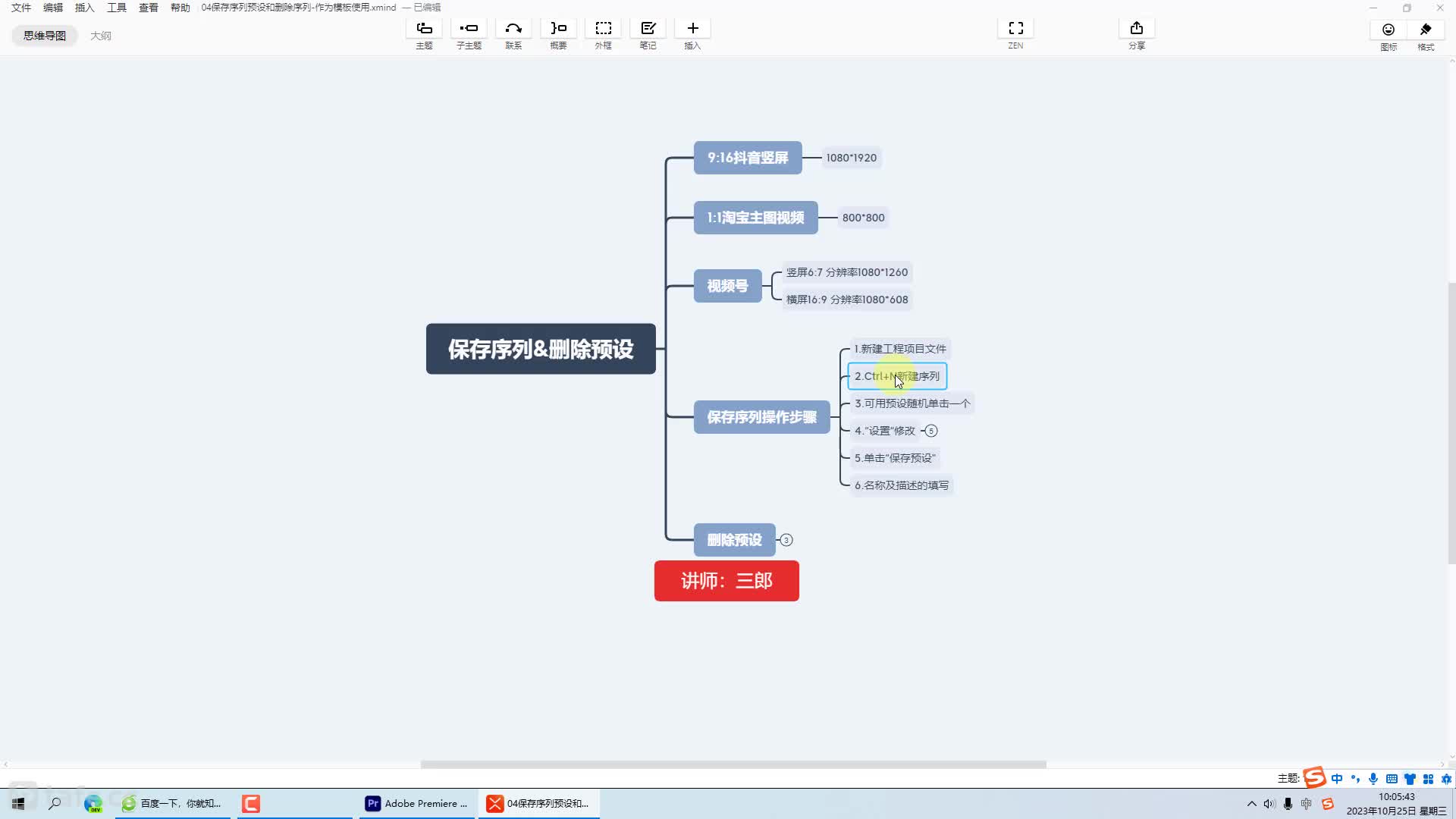Select subtopic 3.可用预设随机单击一个
This screenshot has width=1456, height=819.
(x=912, y=403)
